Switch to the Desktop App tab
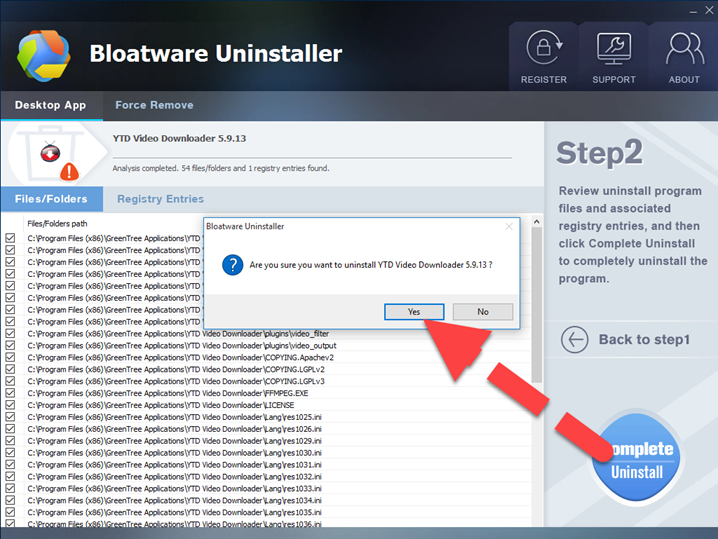Image resolution: width=718 pixels, height=539 pixels. tap(50, 105)
